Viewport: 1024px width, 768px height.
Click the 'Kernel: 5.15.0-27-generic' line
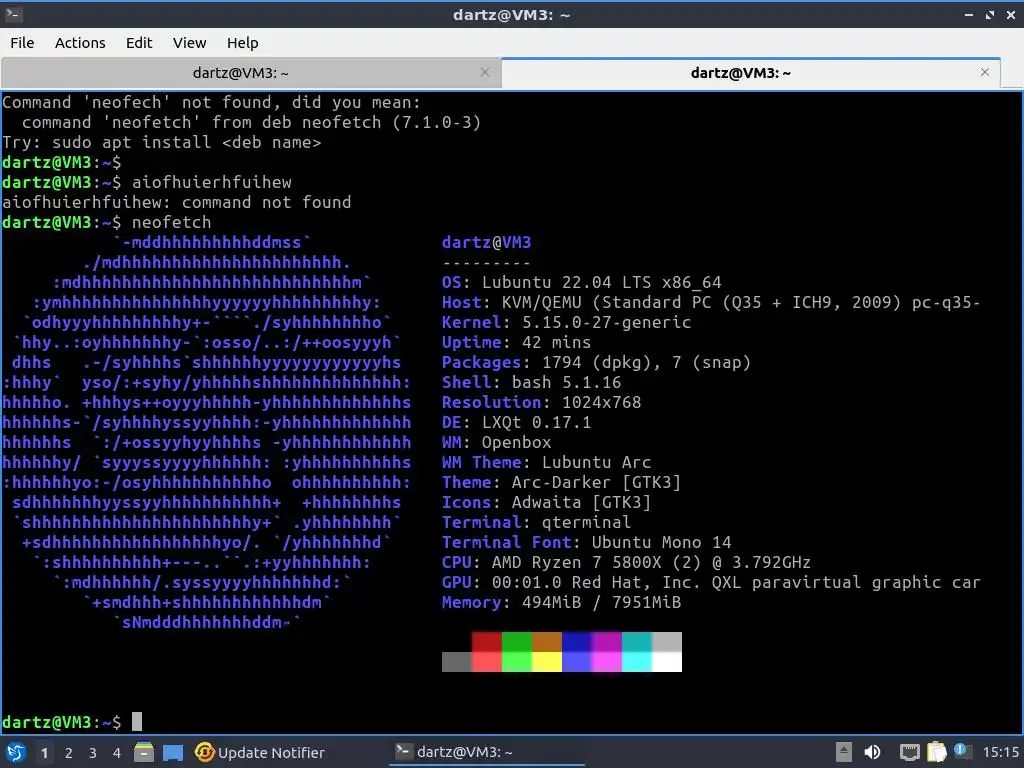point(566,323)
